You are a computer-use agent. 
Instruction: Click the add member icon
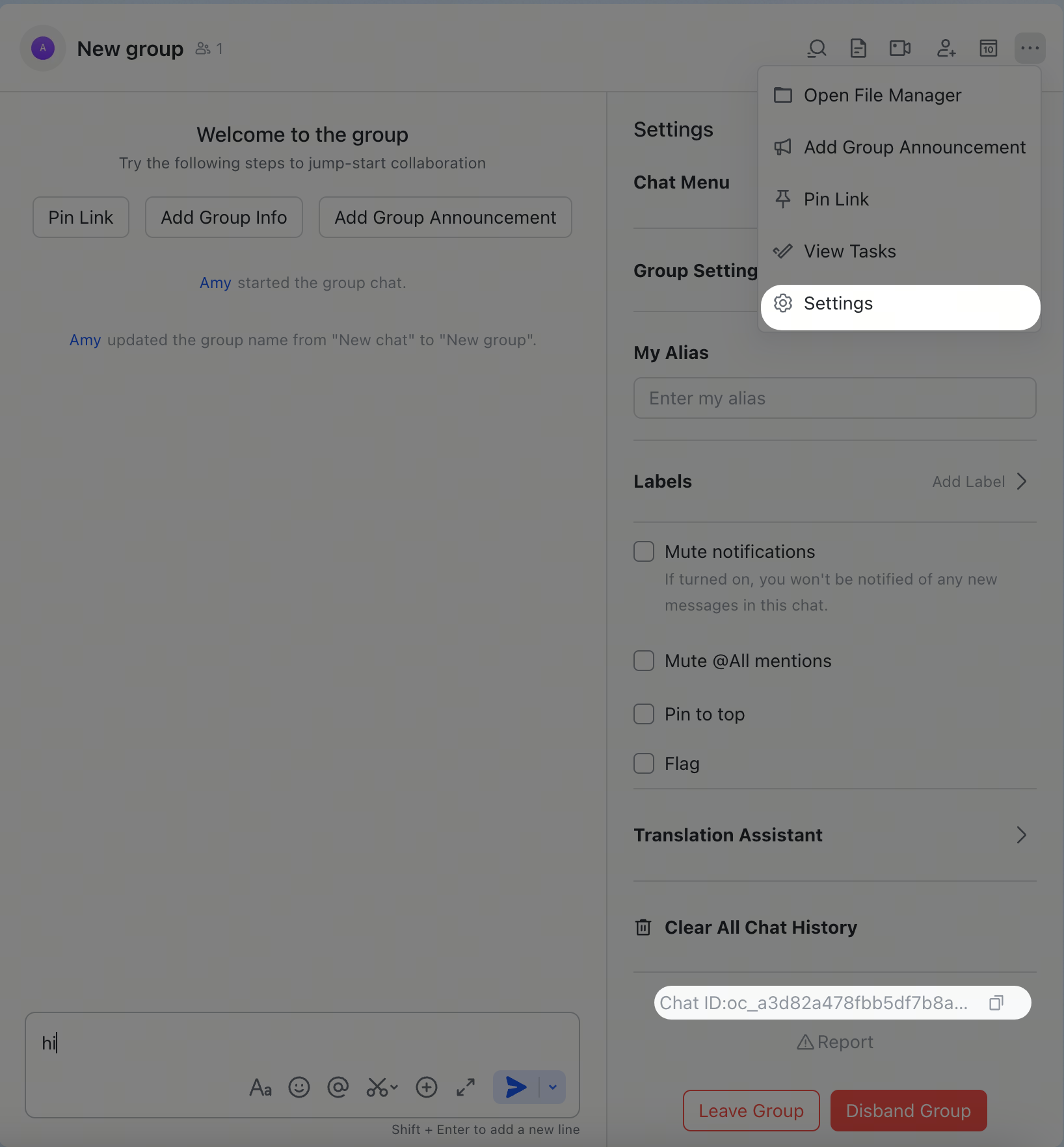click(946, 48)
